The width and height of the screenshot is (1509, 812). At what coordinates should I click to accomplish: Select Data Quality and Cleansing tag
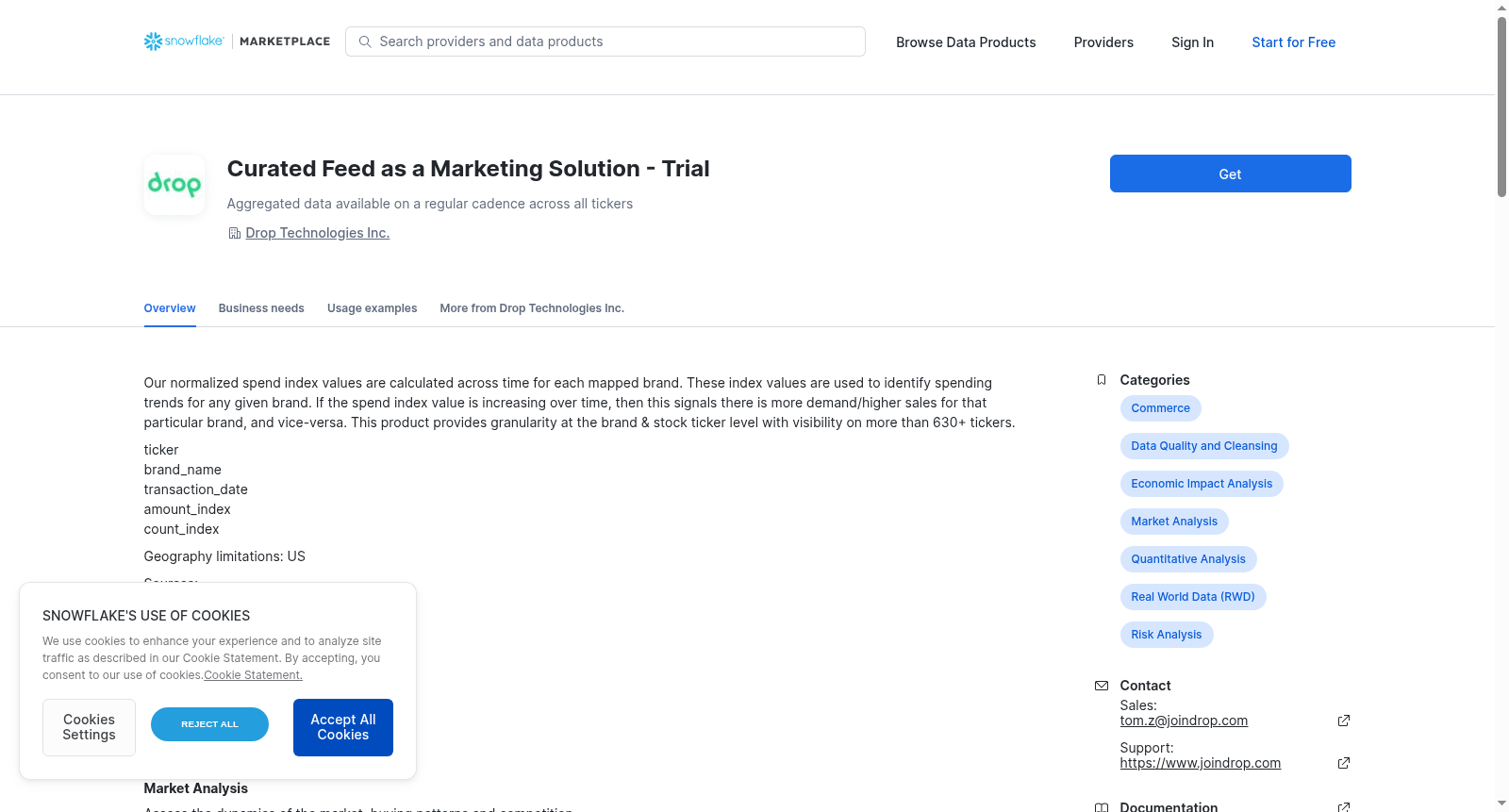tap(1204, 446)
